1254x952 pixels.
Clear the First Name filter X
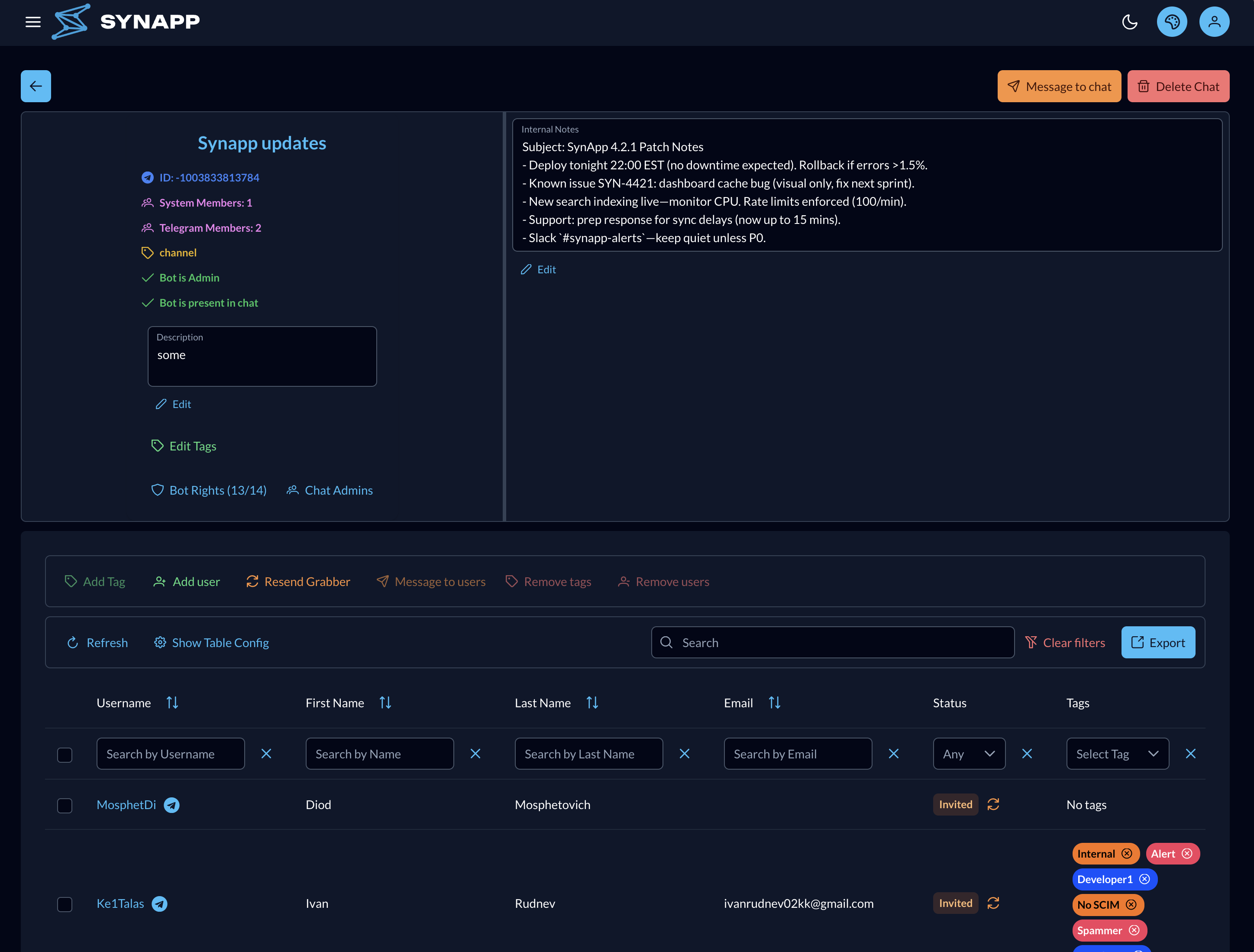pyautogui.click(x=475, y=754)
